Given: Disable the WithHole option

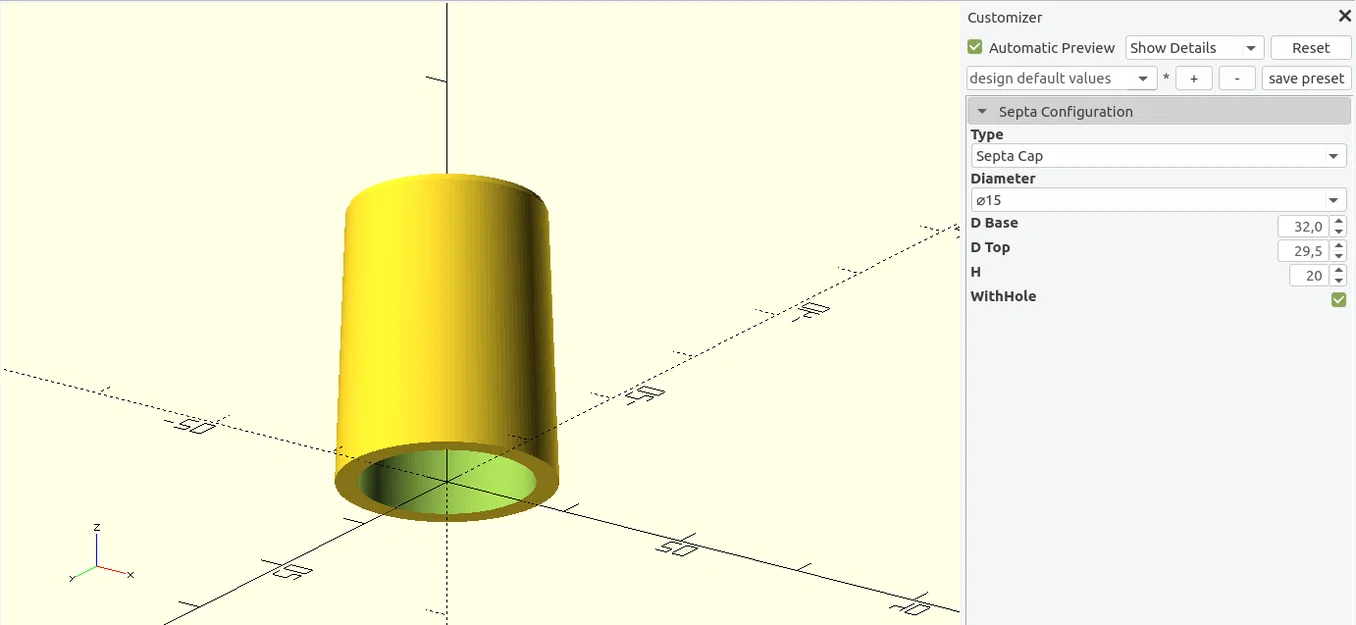Looking at the screenshot, I should click(x=1338, y=299).
